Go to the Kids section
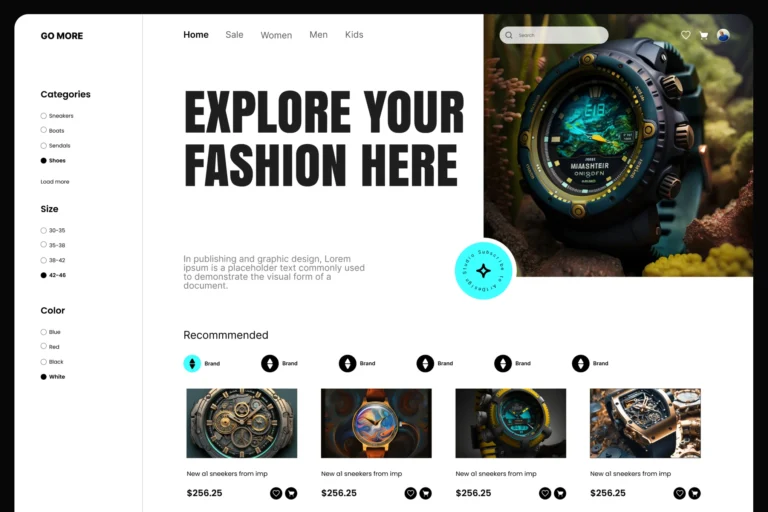The width and height of the screenshot is (768, 512). pyautogui.click(x=354, y=35)
